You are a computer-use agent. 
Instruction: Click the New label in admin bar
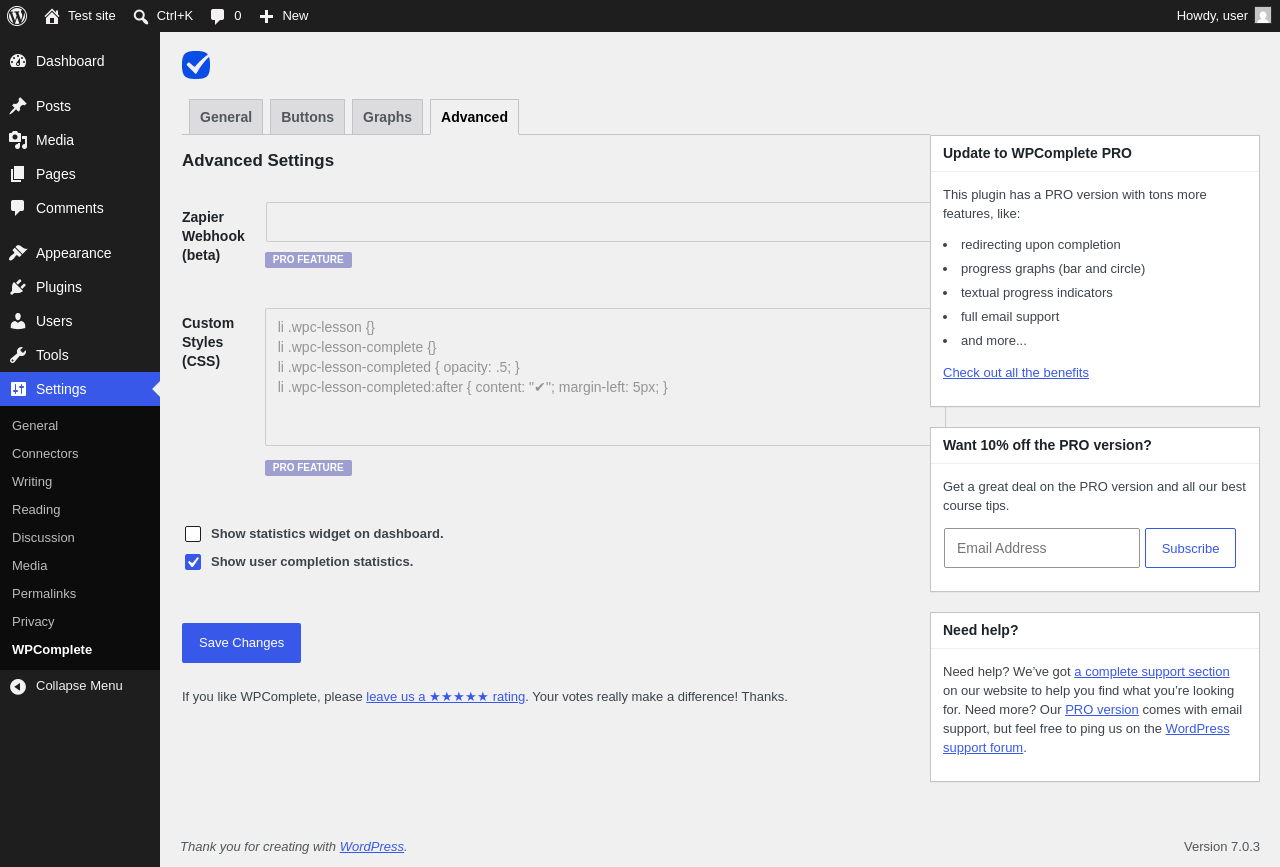[x=295, y=16]
